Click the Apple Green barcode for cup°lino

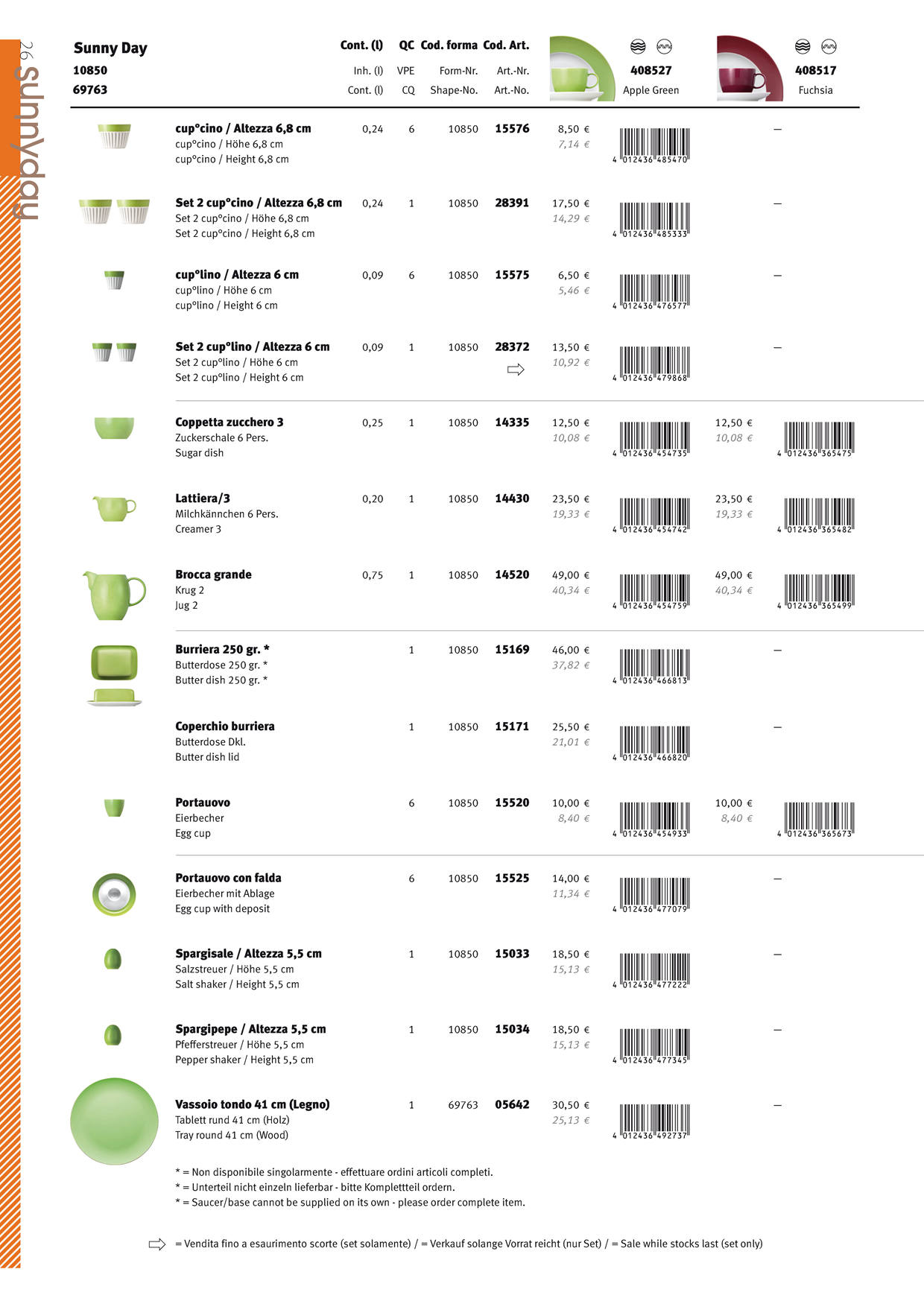click(654, 291)
